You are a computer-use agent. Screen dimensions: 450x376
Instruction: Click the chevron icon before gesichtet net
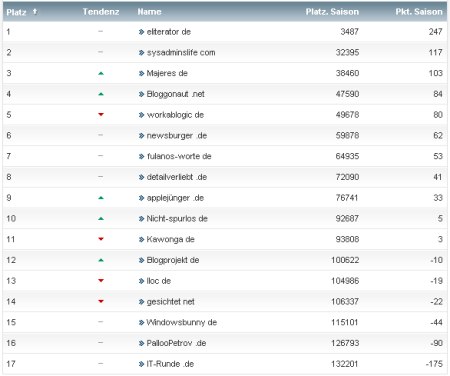[x=141, y=302]
